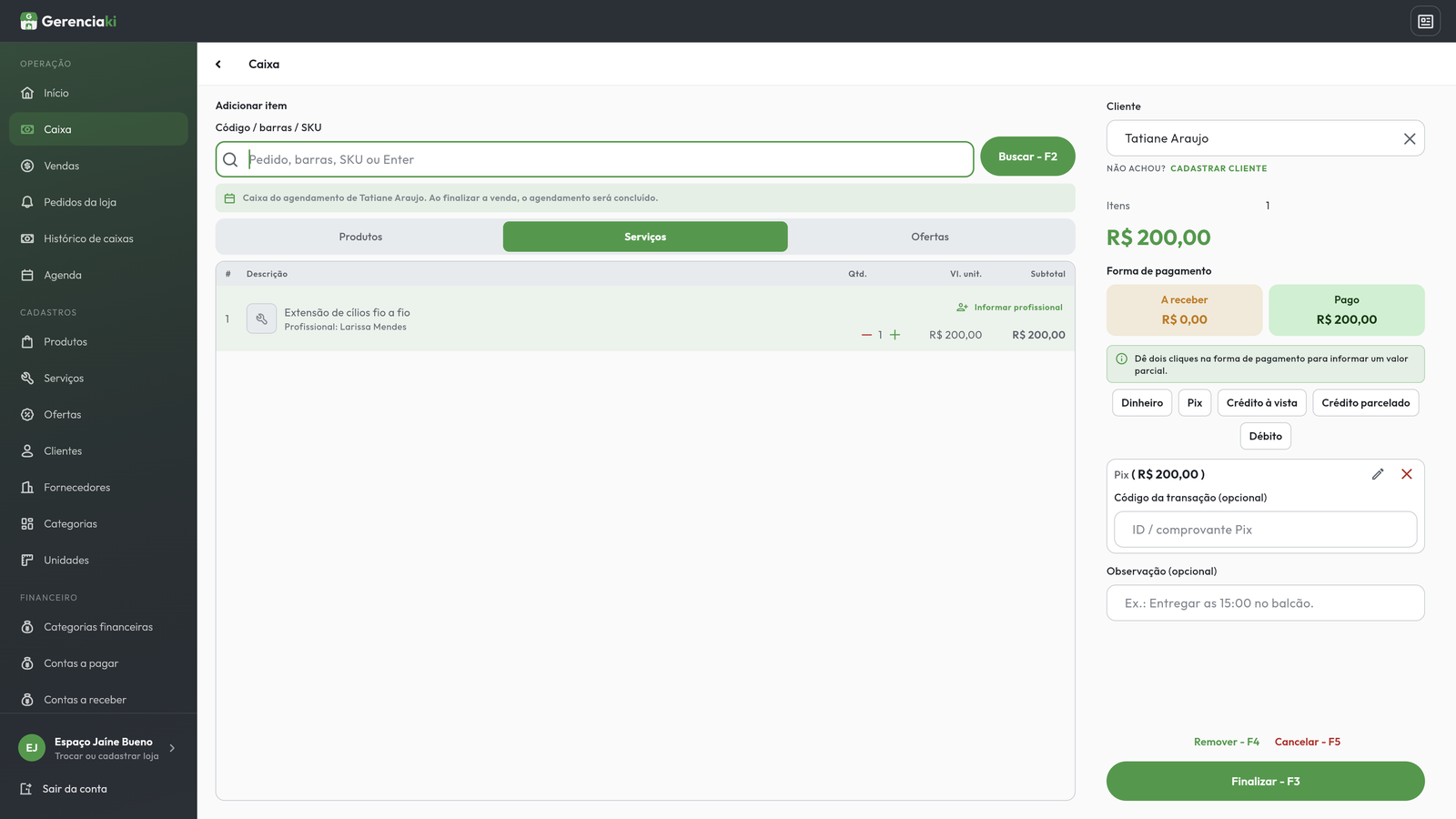
Task: Click the agendamento de Tatiane Araujo notice
Action: [x=645, y=198]
